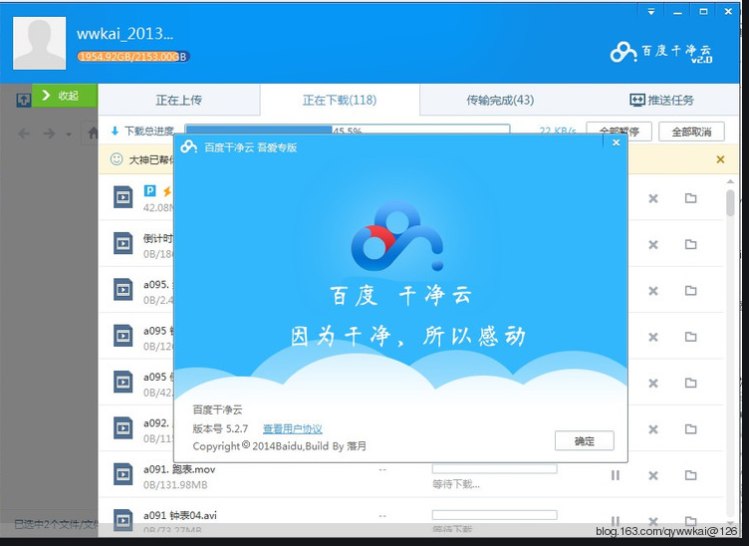Click the lightning bolt icon in first row
This screenshot has width=749, height=546.
click(167, 192)
